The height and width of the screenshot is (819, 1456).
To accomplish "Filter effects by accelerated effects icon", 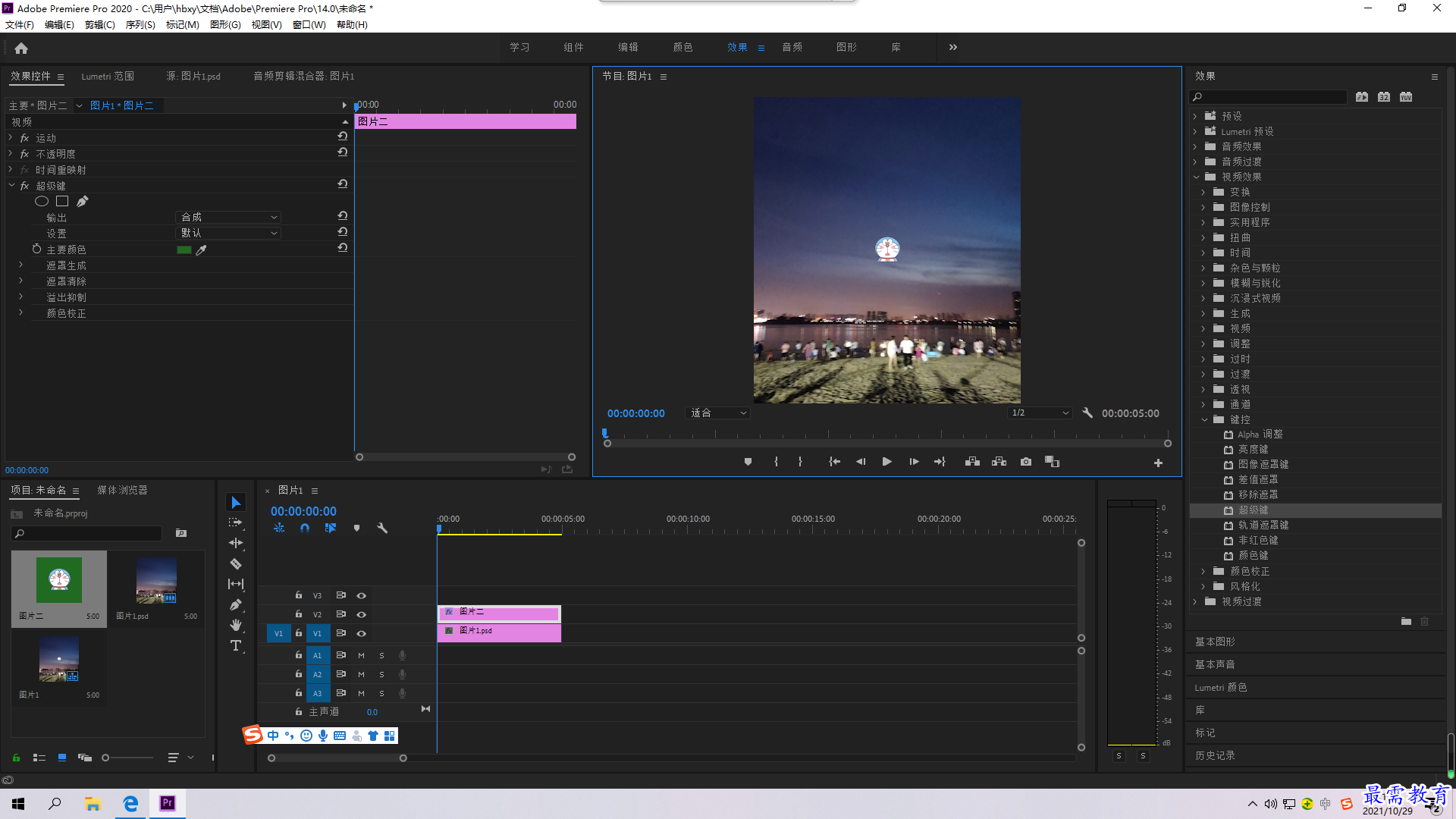I will coord(1362,97).
